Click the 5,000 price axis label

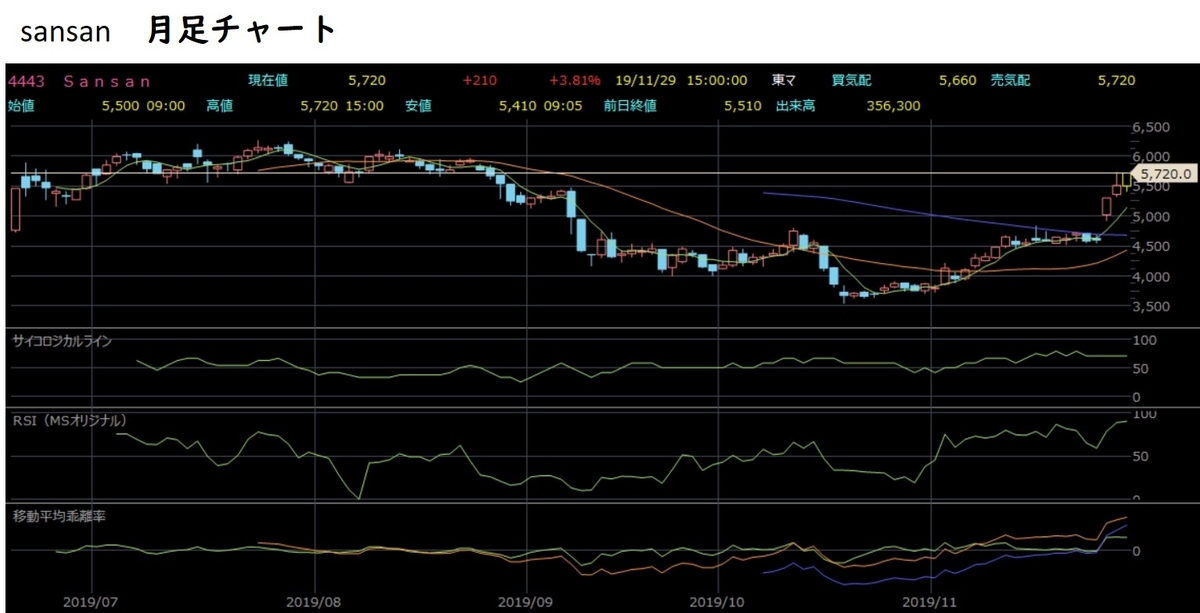[x=1150, y=217]
